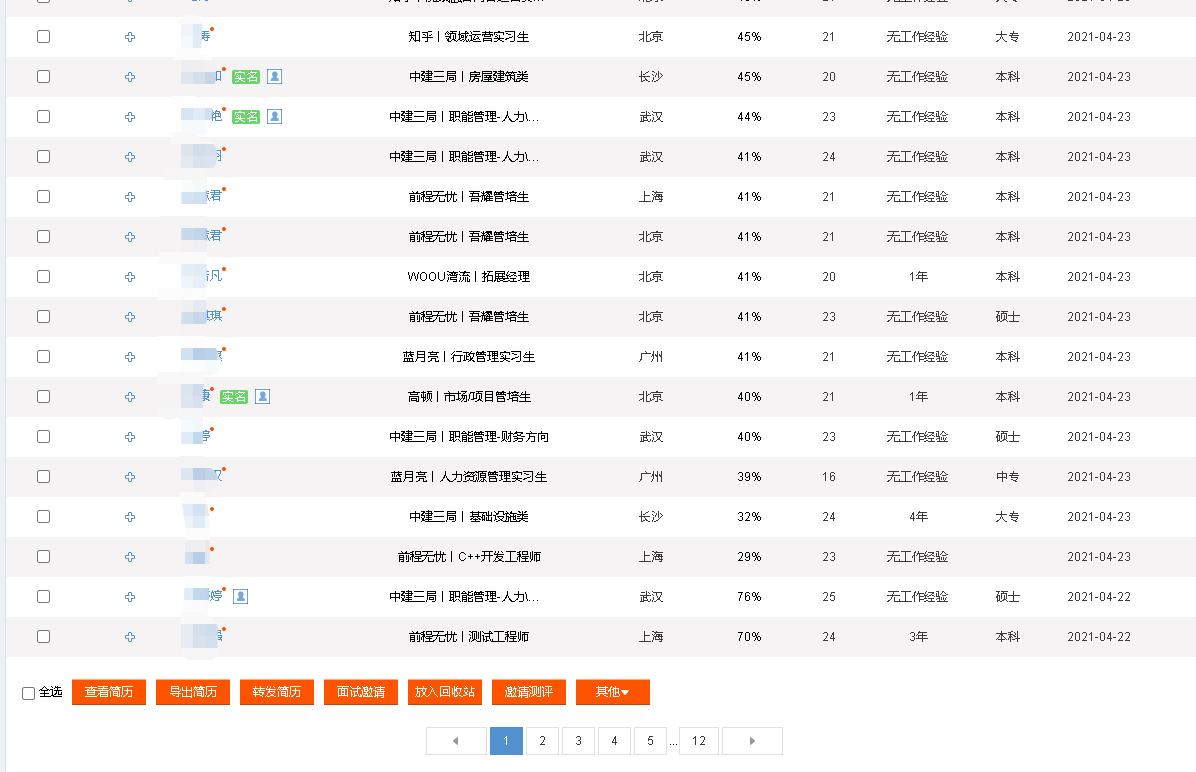Click the 实名 verified badge in the 武汉 职能管理 row
Viewport: 1196px width, 772px height.
click(247, 116)
